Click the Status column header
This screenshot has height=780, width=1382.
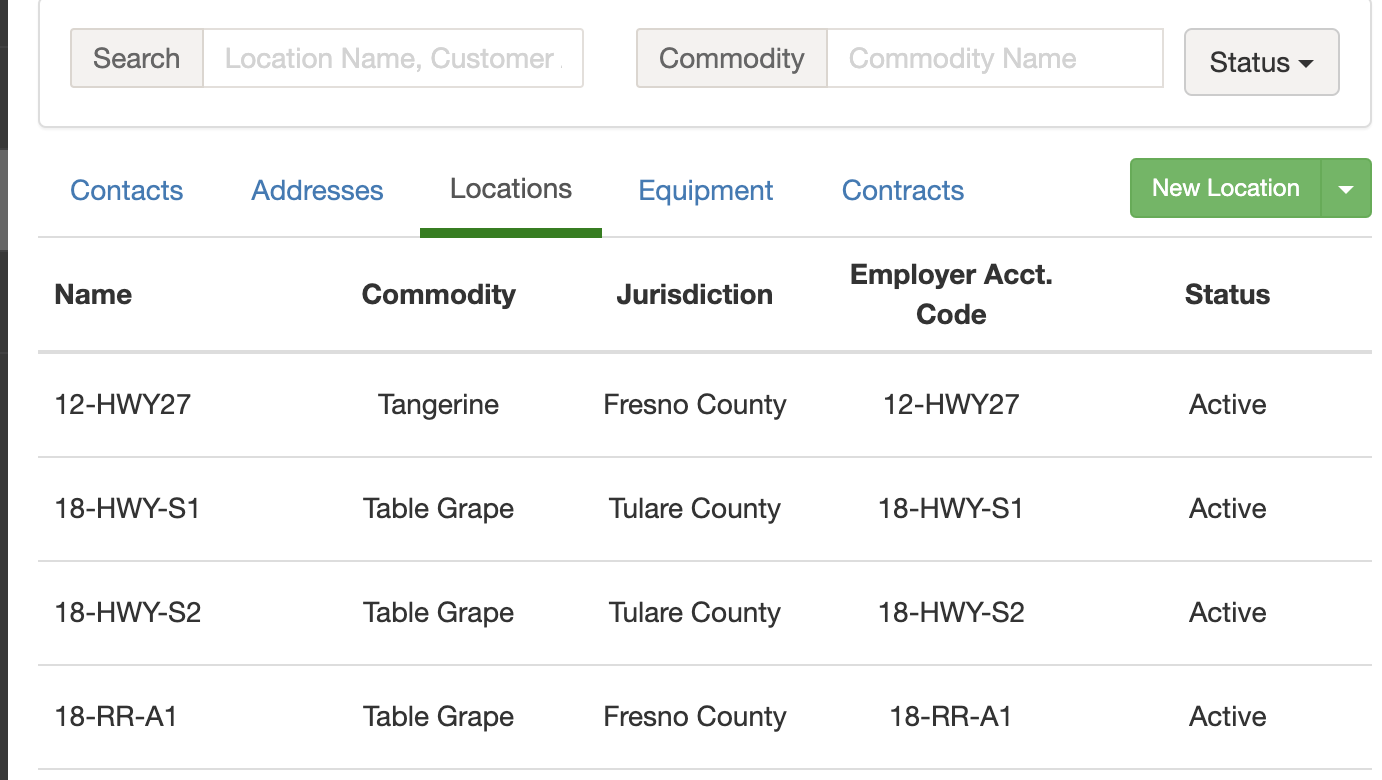pos(1227,294)
